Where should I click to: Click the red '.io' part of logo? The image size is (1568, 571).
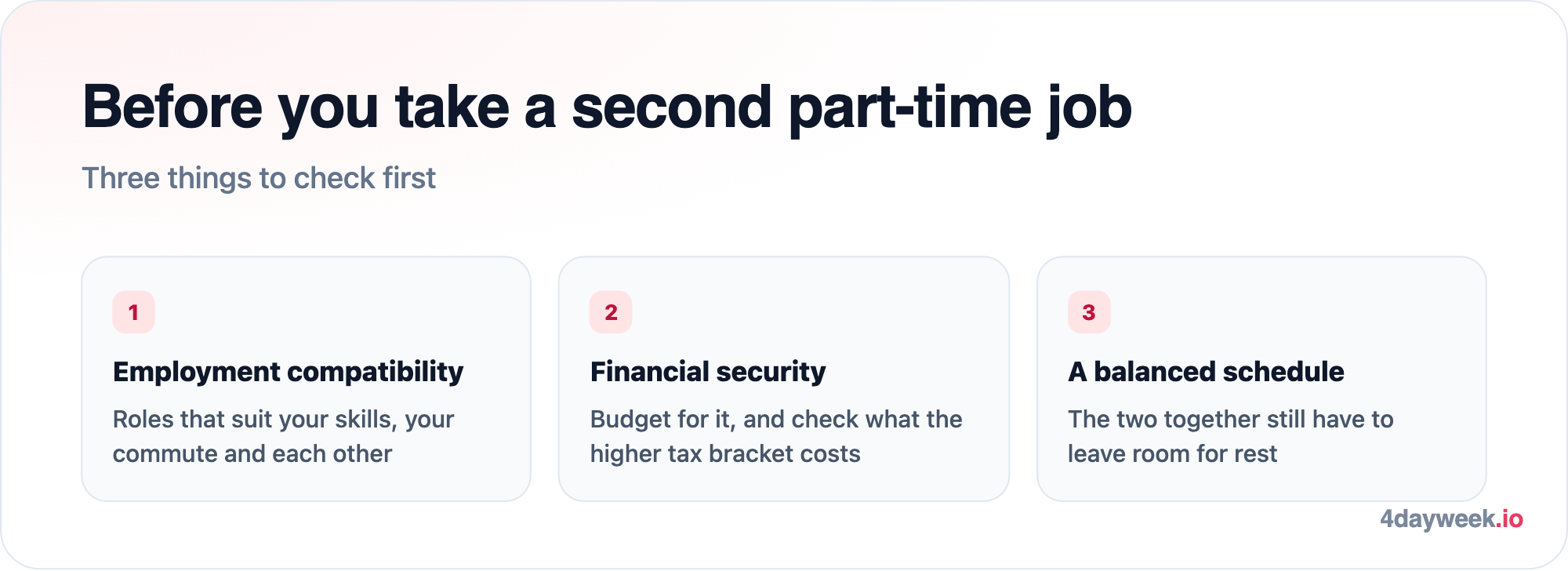(x=1509, y=518)
